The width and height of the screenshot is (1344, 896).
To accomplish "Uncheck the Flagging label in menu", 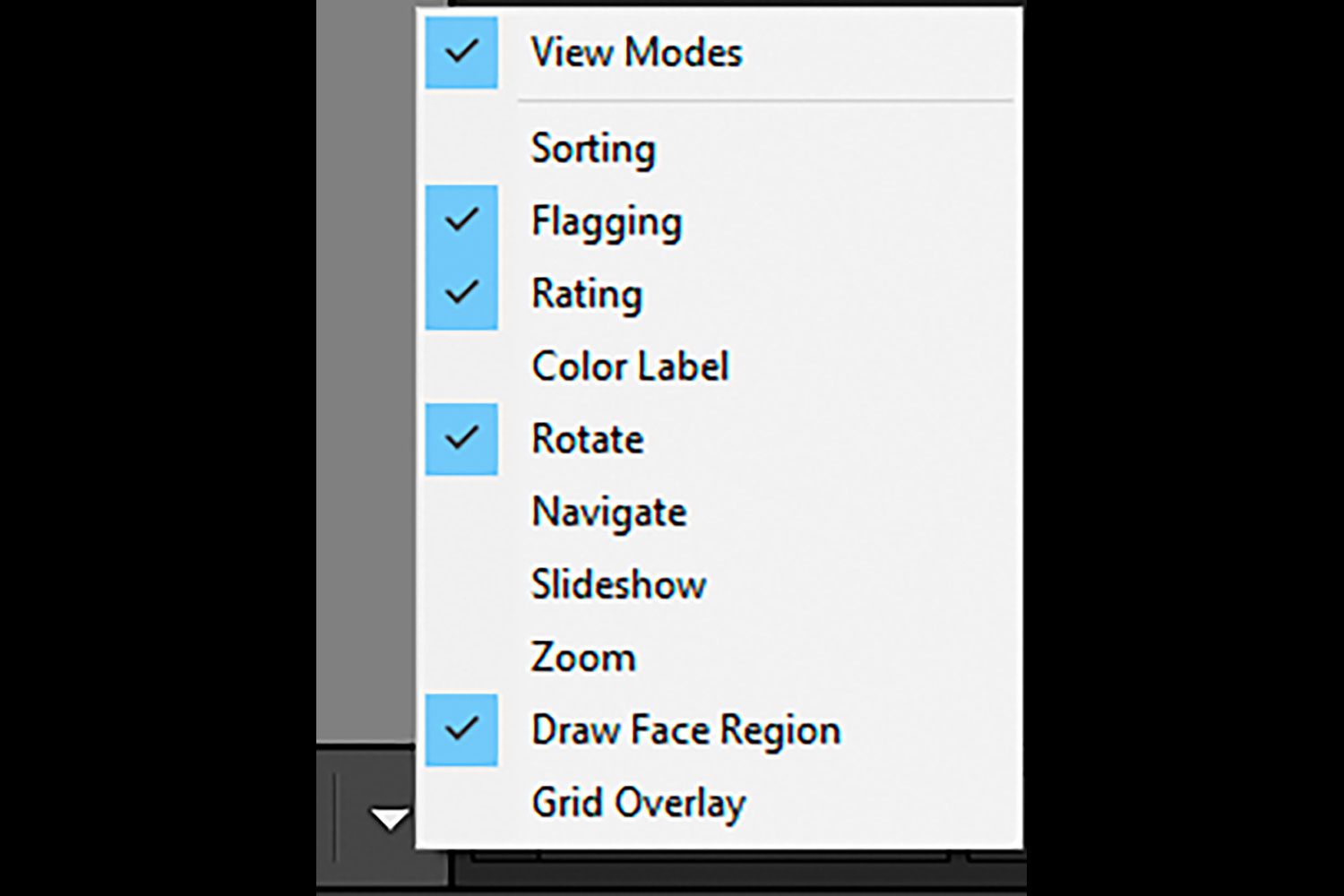I will coord(607,222).
